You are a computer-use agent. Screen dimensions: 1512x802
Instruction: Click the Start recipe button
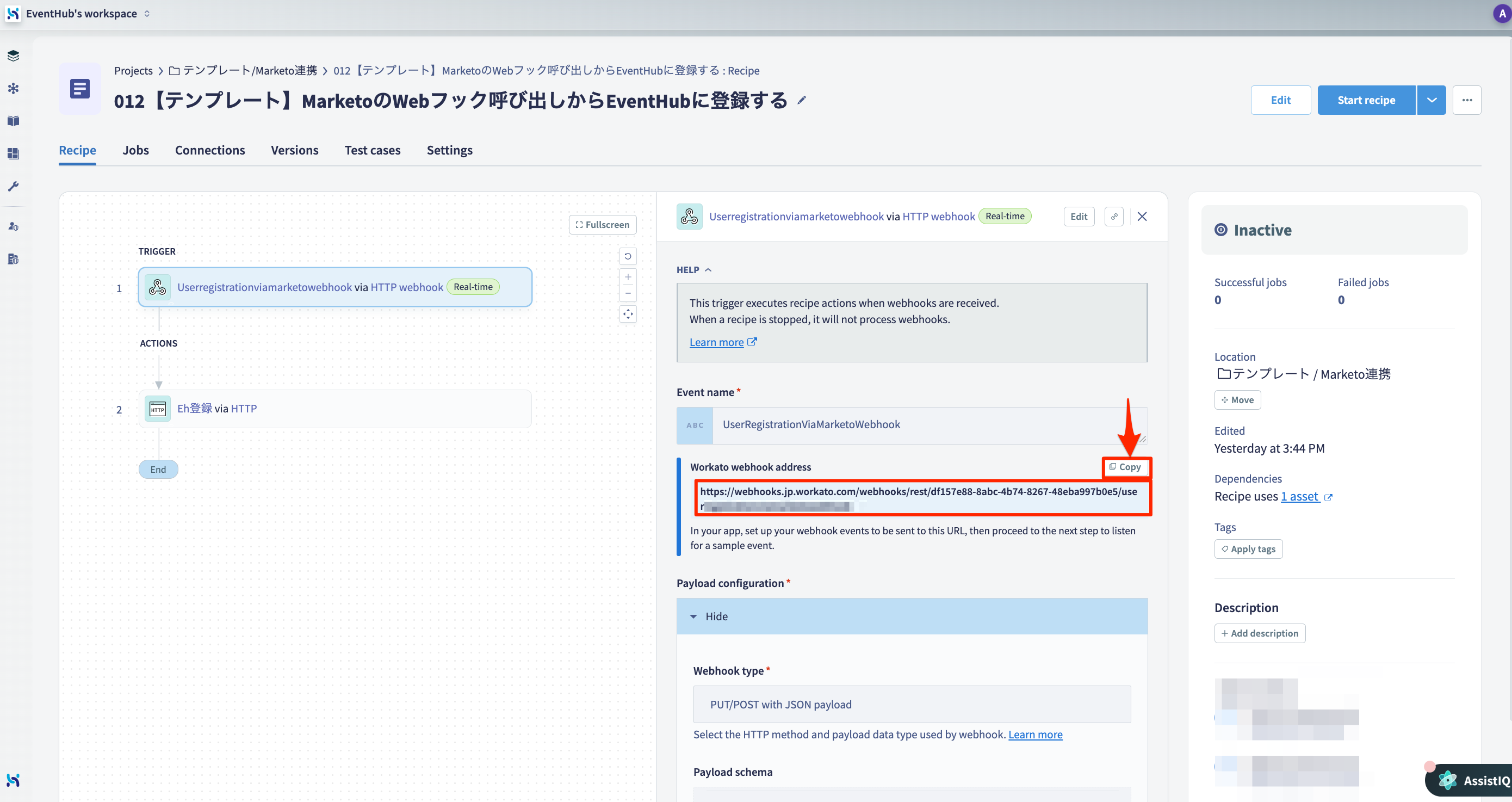tap(1366, 100)
